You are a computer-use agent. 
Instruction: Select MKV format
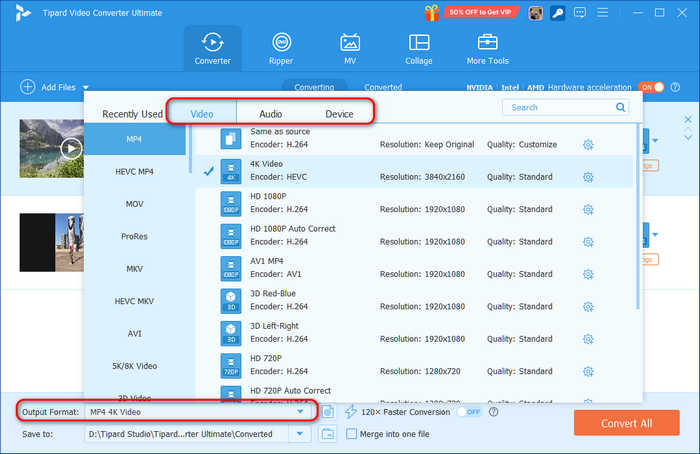(134, 269)
